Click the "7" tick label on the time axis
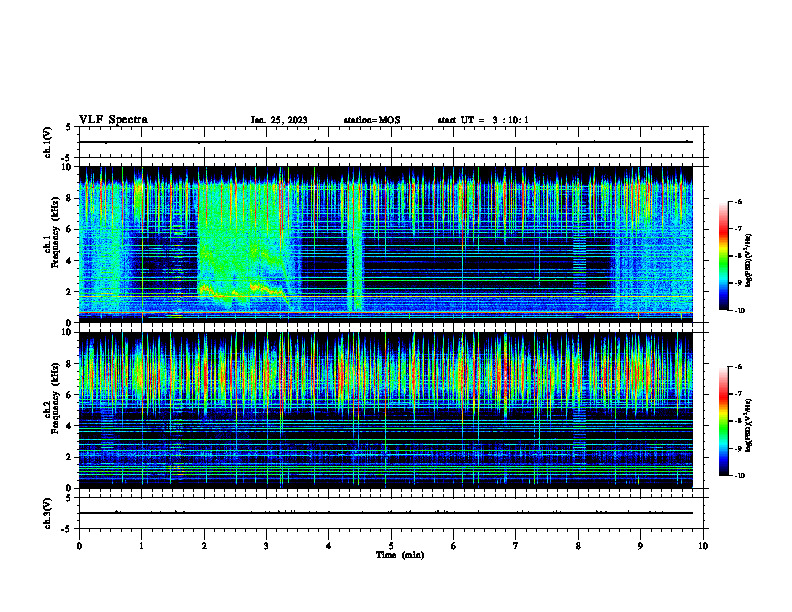Viewport: 792px width, 612px height. pyautogui.click(x=516, y=546)
